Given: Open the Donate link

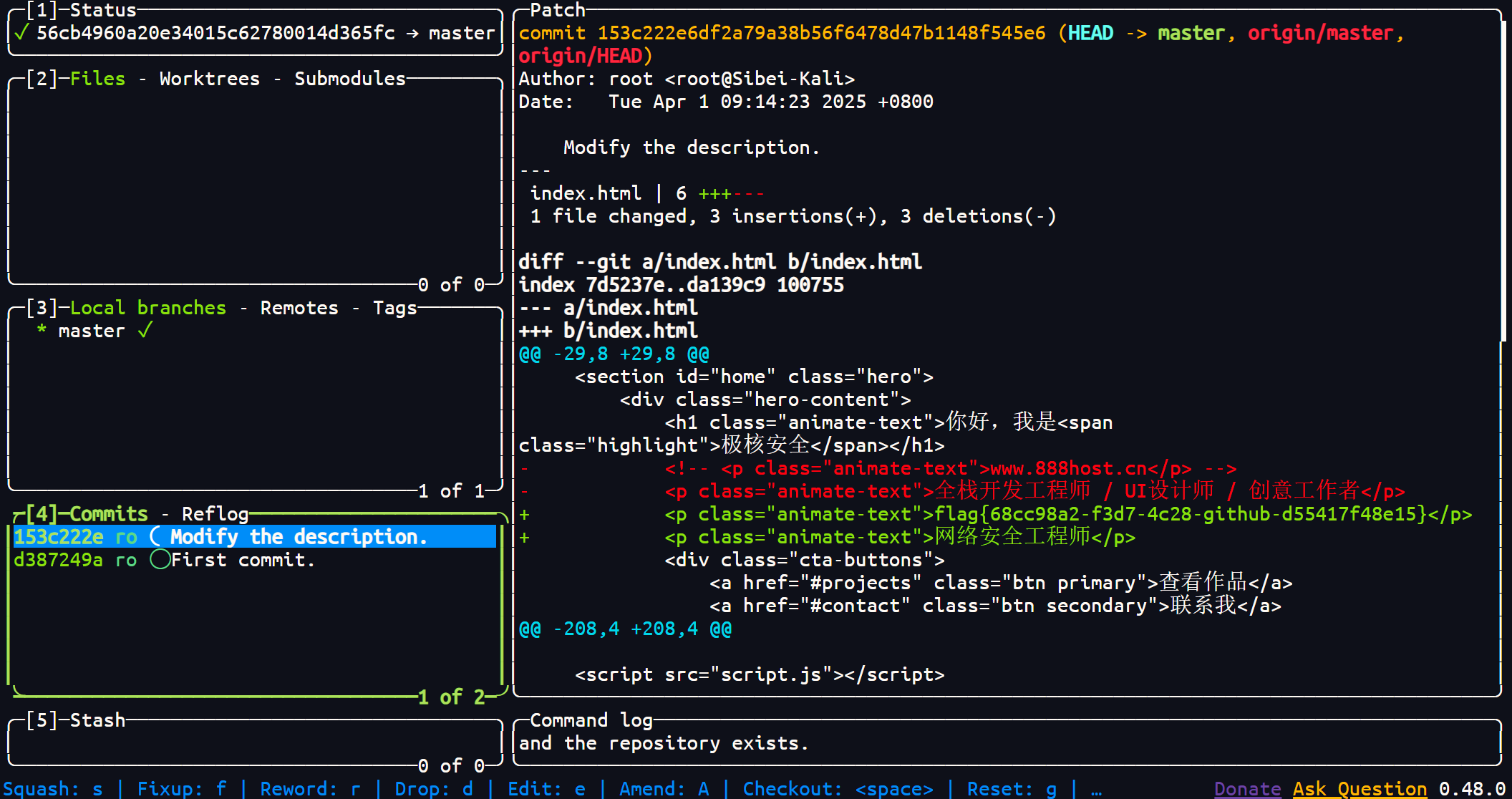Looking at the screenshot, I should click(x=1247, y=789).
